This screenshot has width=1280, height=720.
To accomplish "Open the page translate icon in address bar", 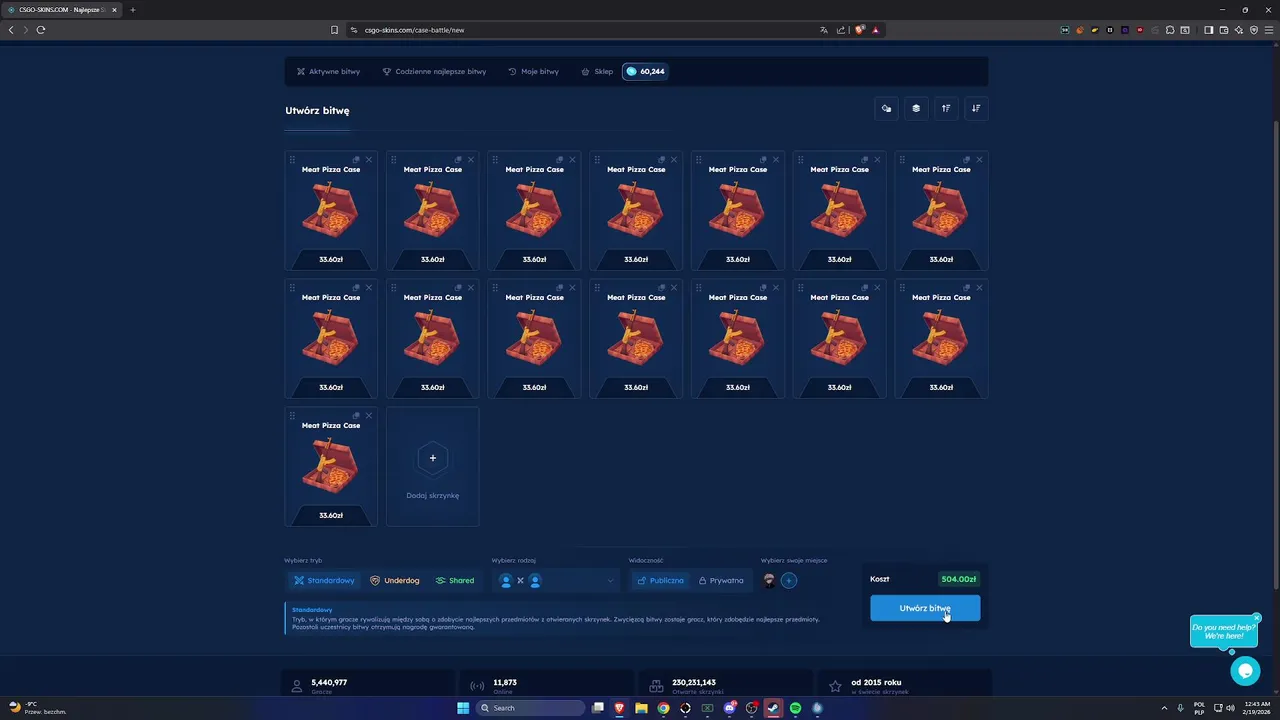I will [x=824, y=30].
